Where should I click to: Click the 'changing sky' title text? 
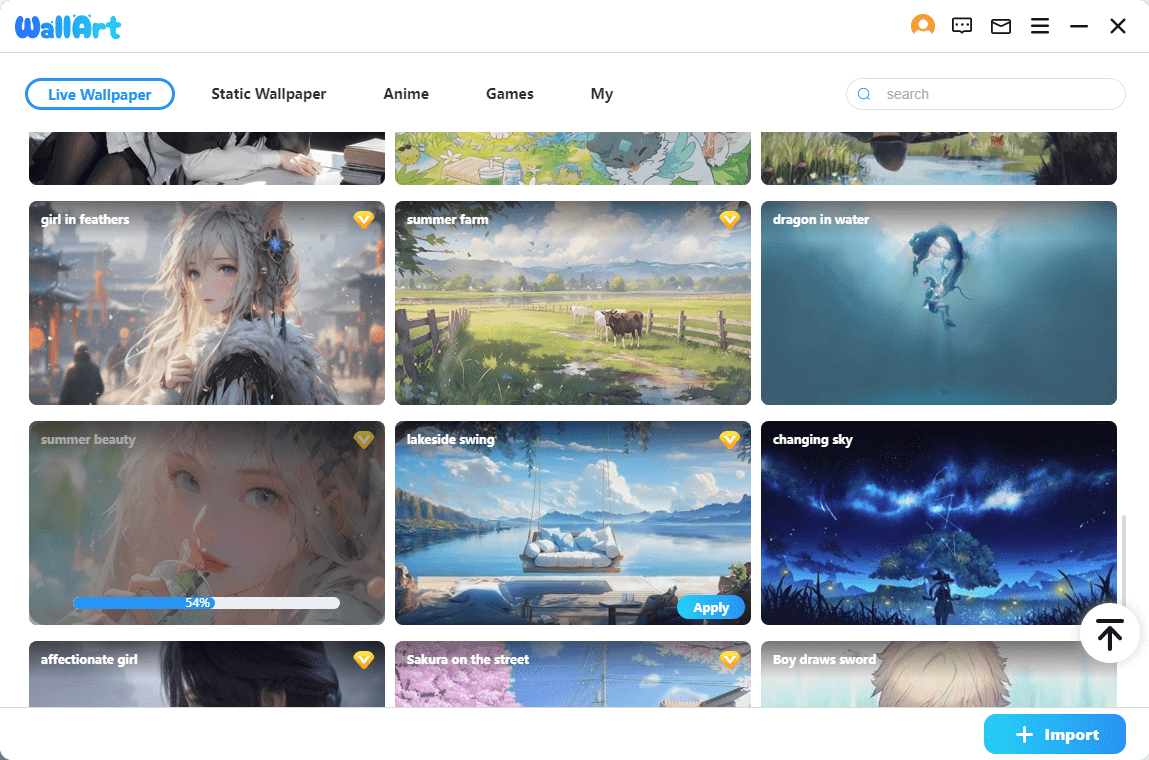click(813, 440)
